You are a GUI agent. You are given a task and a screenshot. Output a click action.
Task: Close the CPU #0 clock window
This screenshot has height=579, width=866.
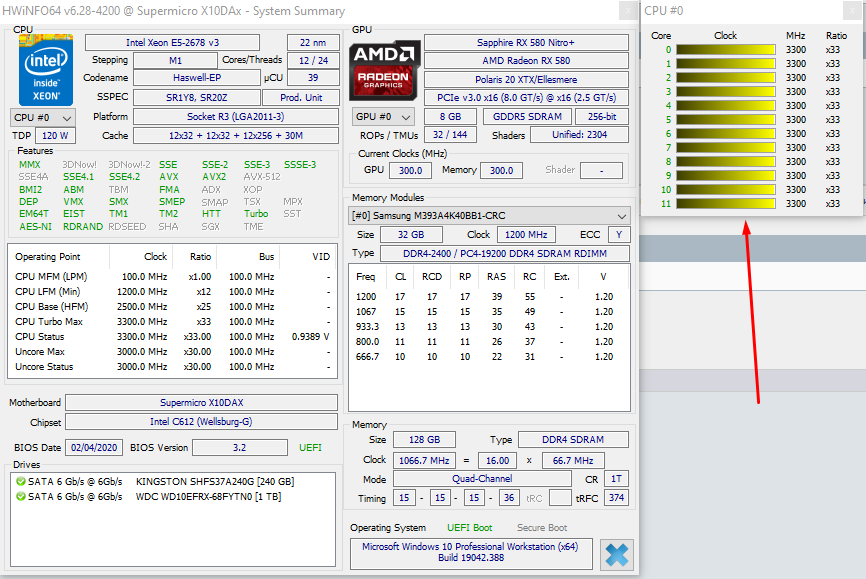(852, 10)
